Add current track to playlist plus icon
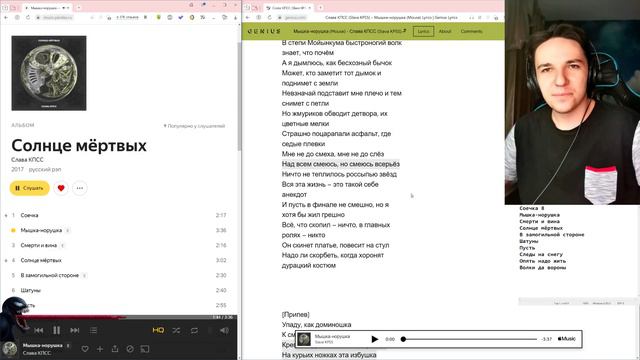Viewport: 640px width, 360px height. [100, 349]
